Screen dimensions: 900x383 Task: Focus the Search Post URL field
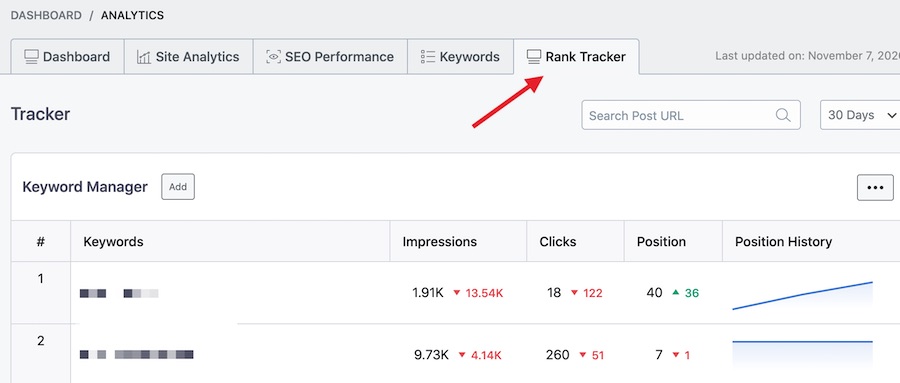click(690, 115)
